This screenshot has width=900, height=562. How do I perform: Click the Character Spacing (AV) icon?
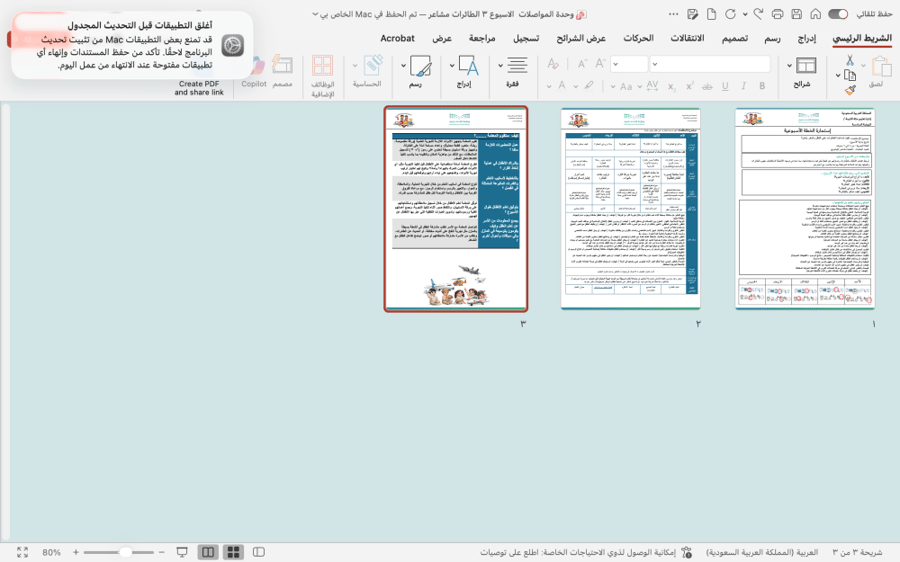point(652,86)
